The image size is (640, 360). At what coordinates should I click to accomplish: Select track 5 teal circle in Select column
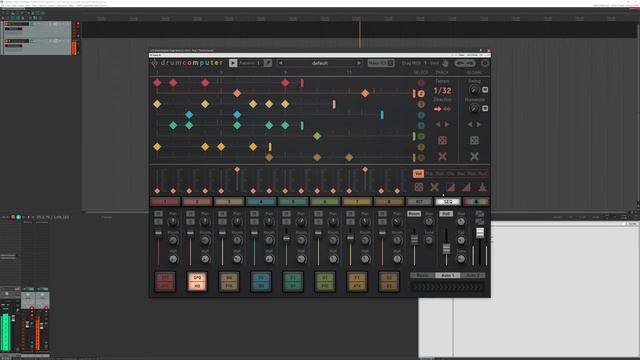[x=421, y=126]
